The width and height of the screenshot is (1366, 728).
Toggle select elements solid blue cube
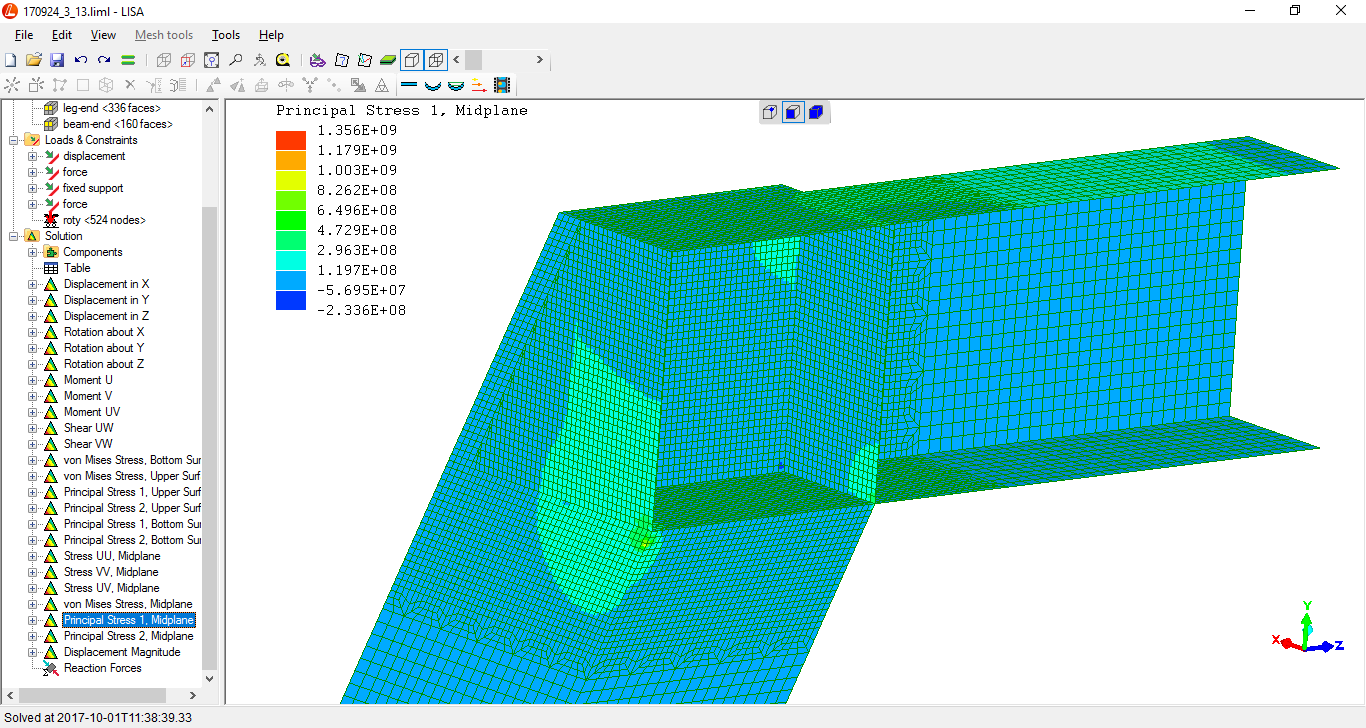pos(815,112)
